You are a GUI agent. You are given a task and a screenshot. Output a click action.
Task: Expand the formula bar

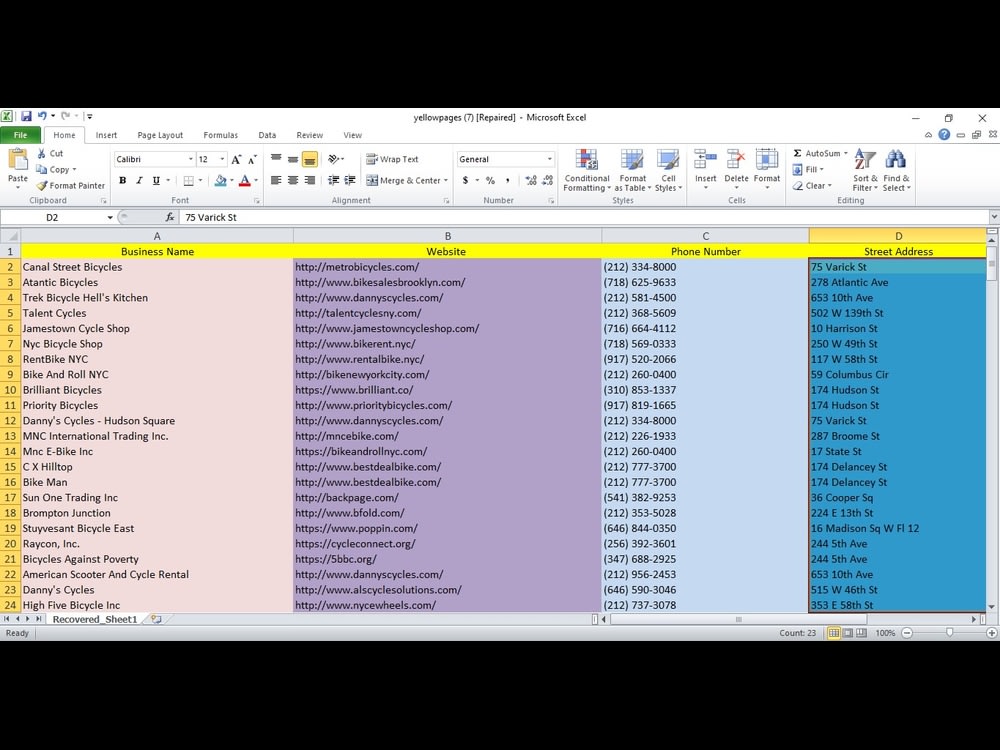click(994, 217)
